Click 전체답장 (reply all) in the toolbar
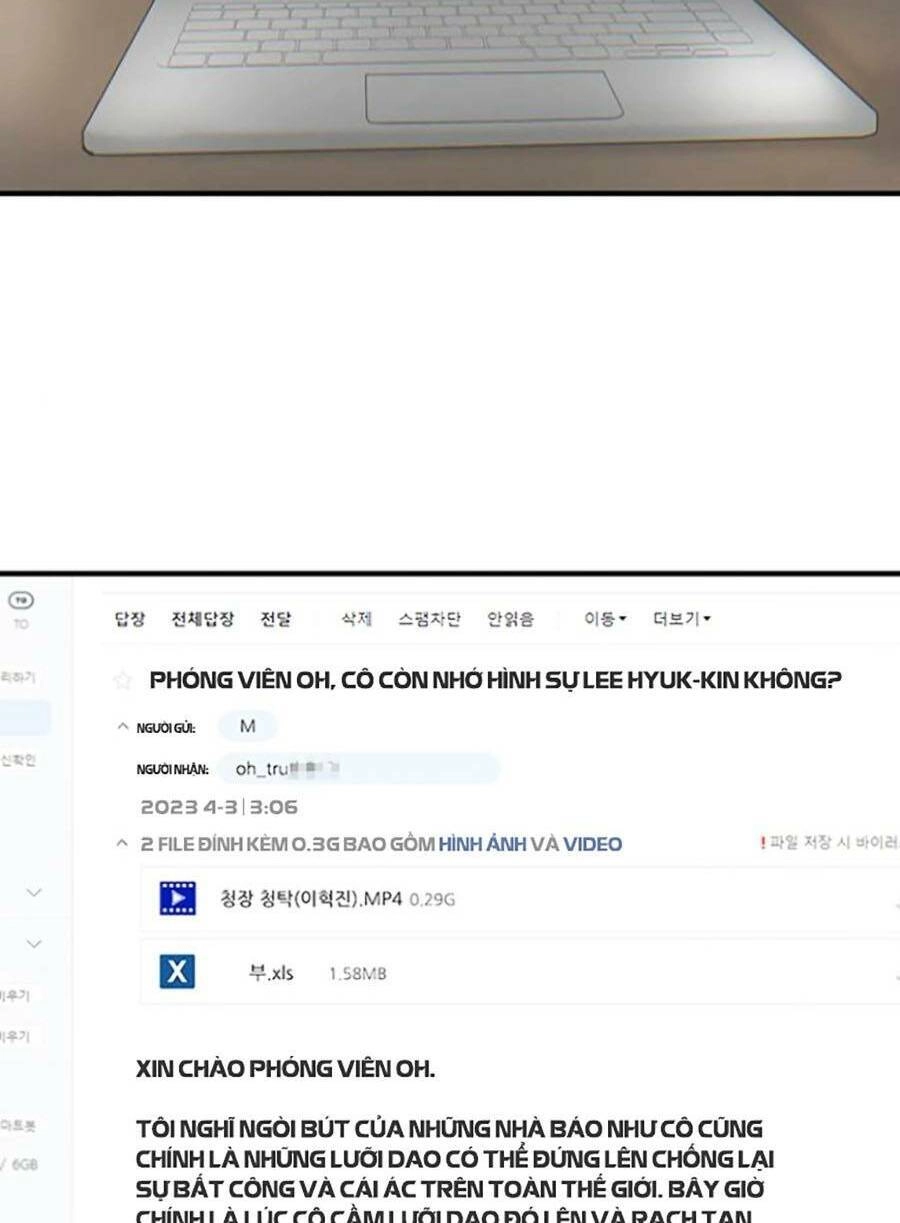The height and width of the screenshot is (1223, 900). [x=202, y=619]
